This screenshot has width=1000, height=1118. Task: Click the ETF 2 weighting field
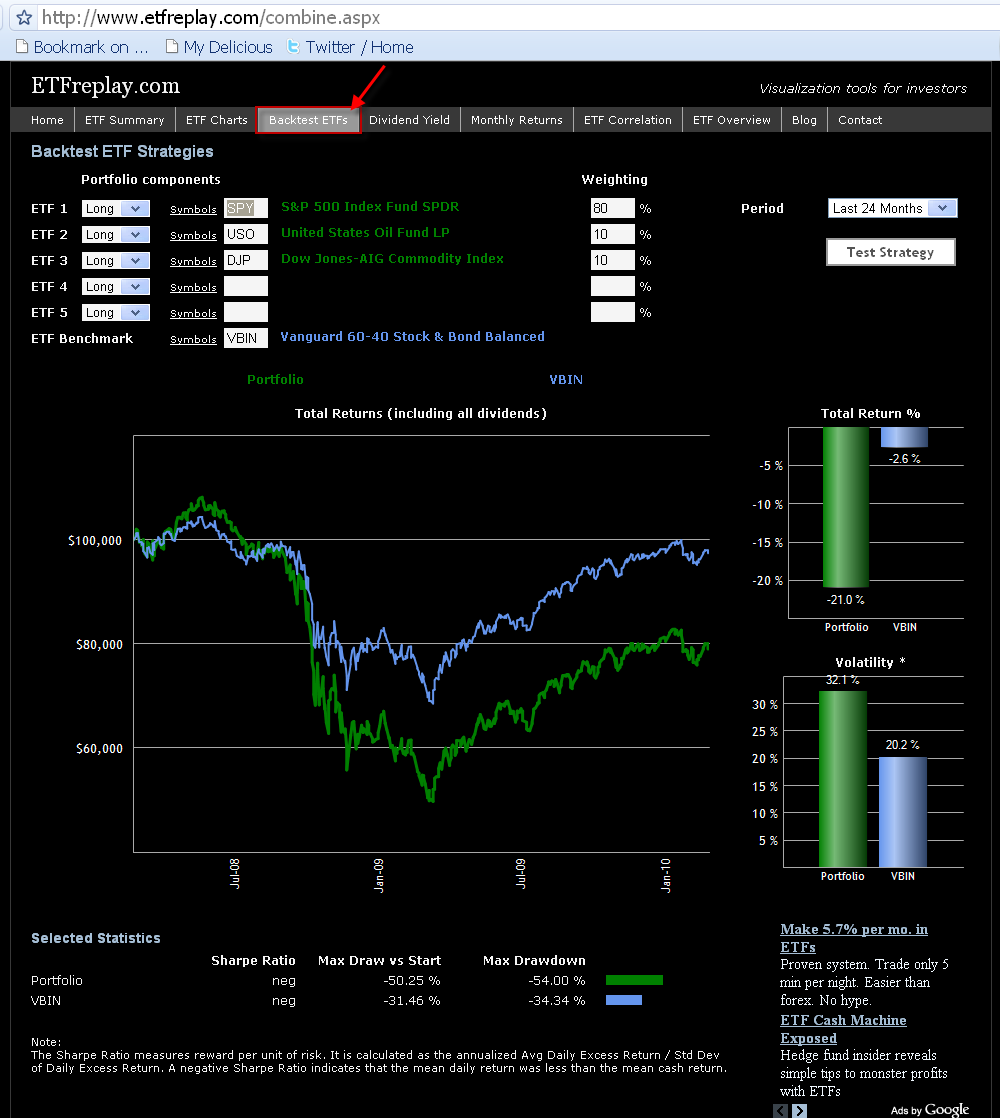point(612,234)
